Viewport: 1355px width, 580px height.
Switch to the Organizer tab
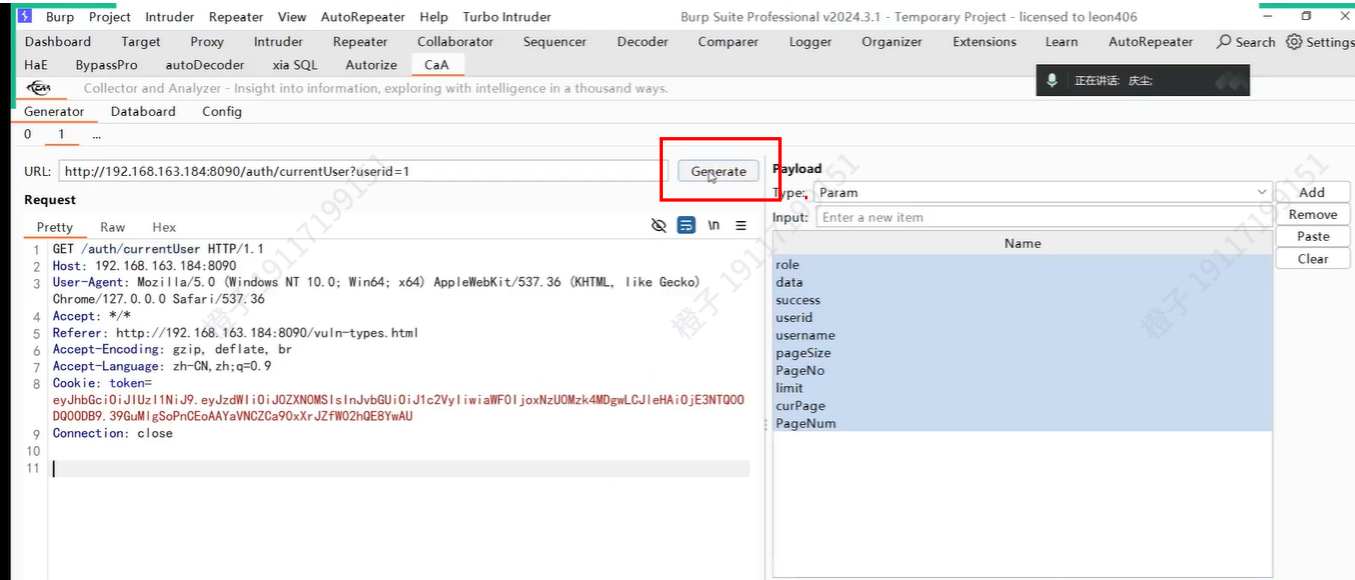tap(892, 42)
